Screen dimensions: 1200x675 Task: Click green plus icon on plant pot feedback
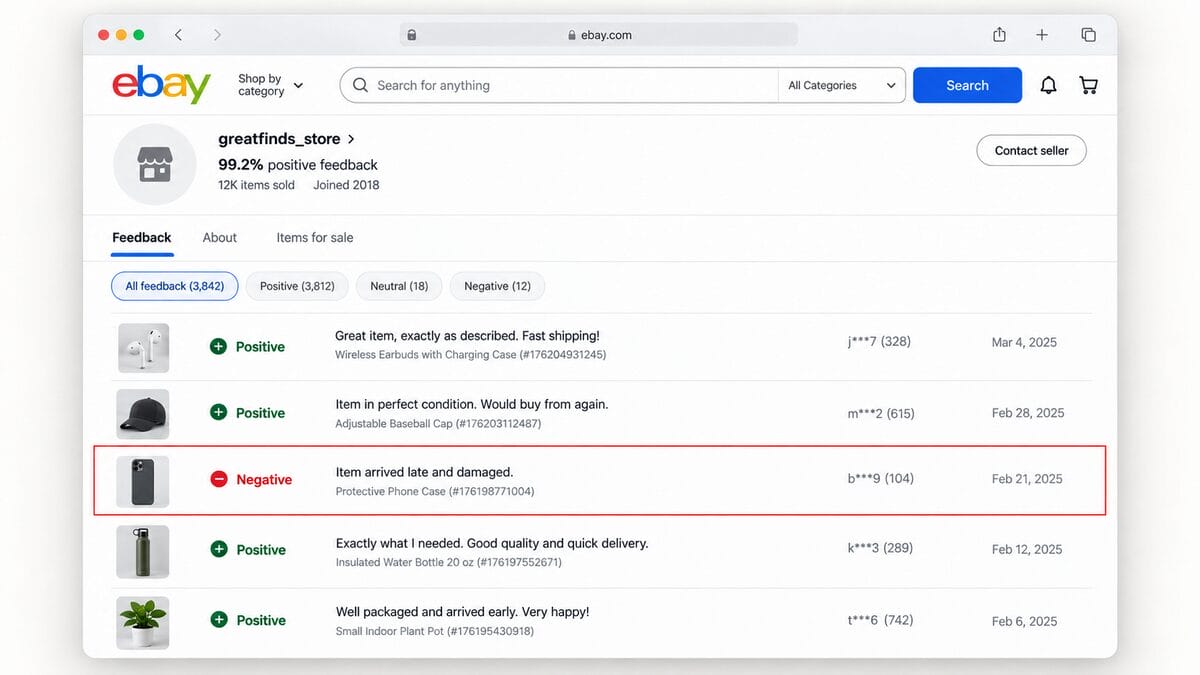pos(218,620)
